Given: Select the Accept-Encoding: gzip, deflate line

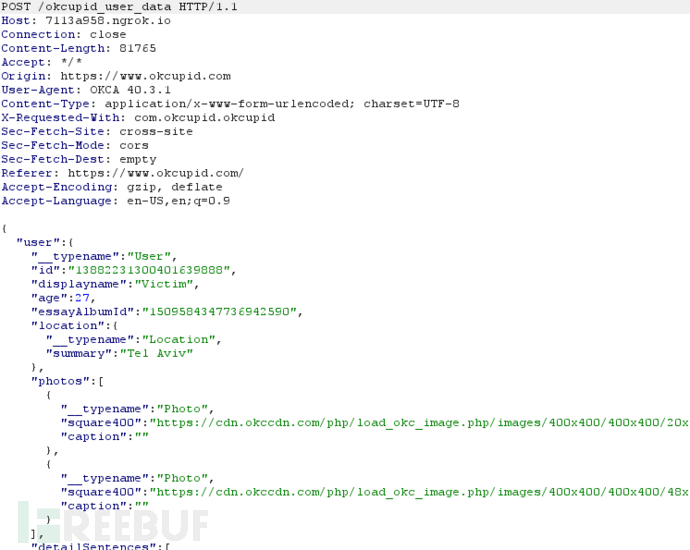Looking at the screenshot, I should point(112,187).
